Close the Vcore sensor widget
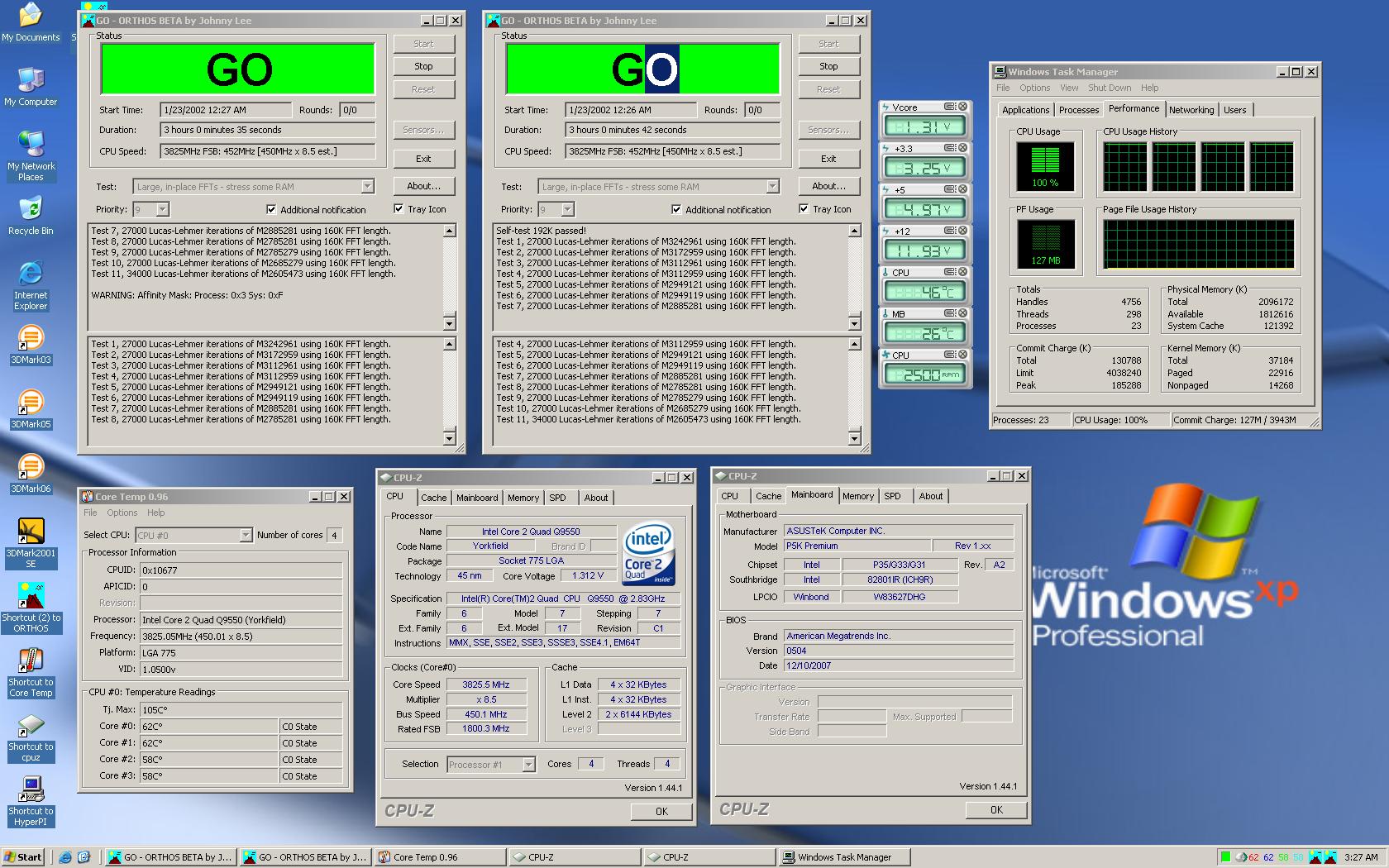This screenshot has width=1389, height=868. (962, 107)
